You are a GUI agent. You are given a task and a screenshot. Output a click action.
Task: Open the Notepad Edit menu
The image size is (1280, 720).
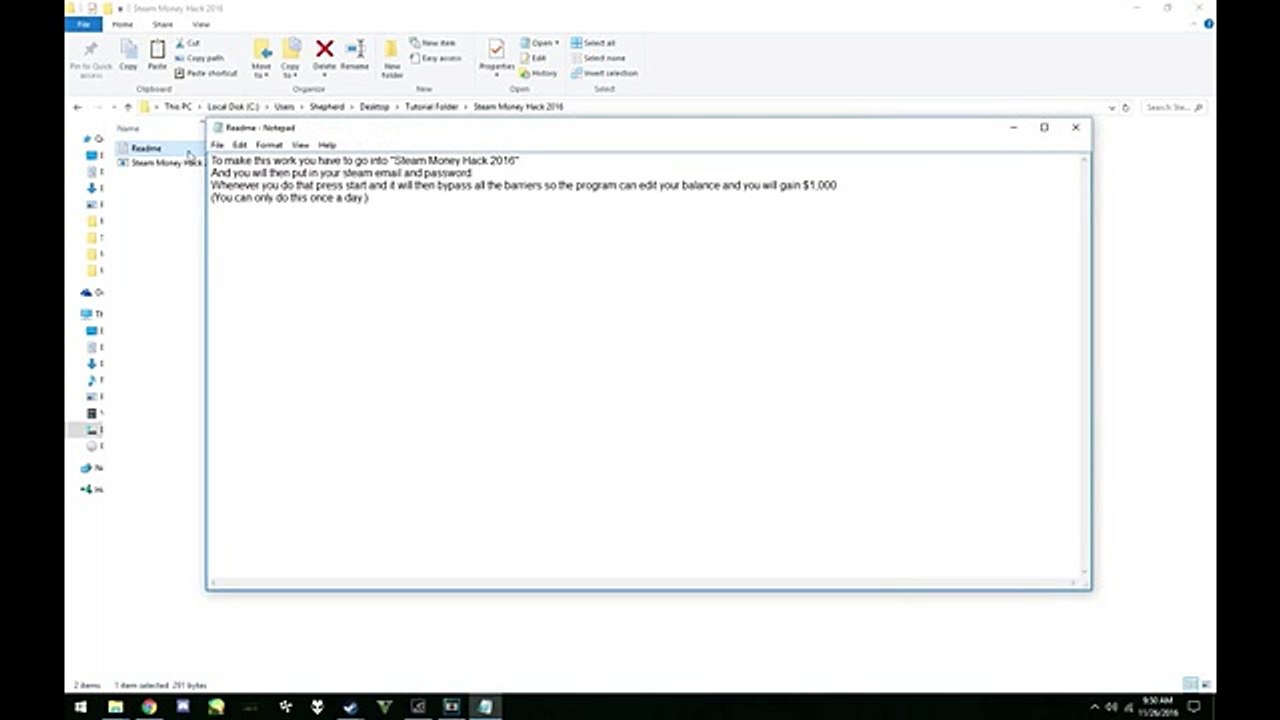pos(240,145)
